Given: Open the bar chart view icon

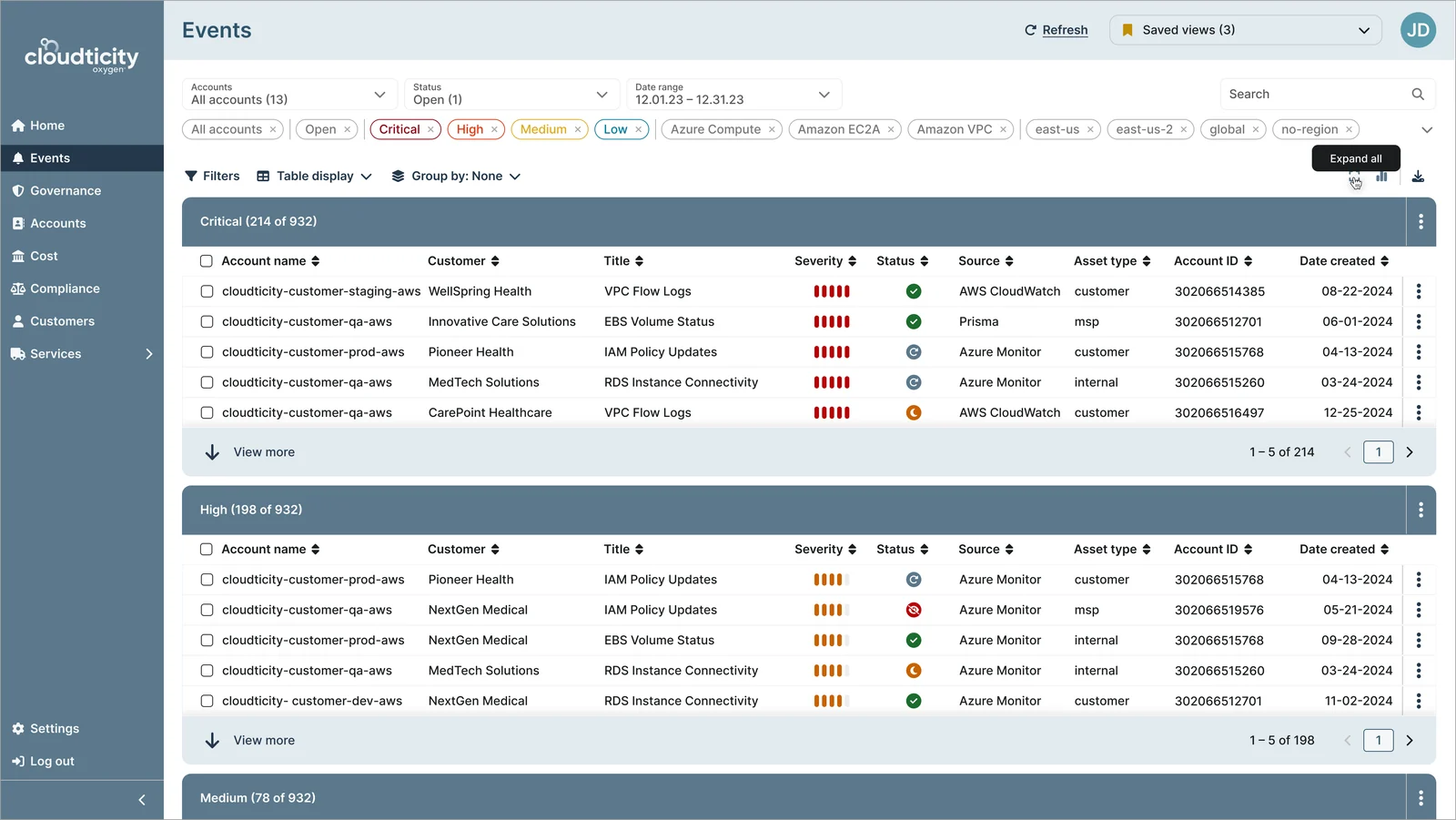Looking at the screenshot, I should (1382, 177).
